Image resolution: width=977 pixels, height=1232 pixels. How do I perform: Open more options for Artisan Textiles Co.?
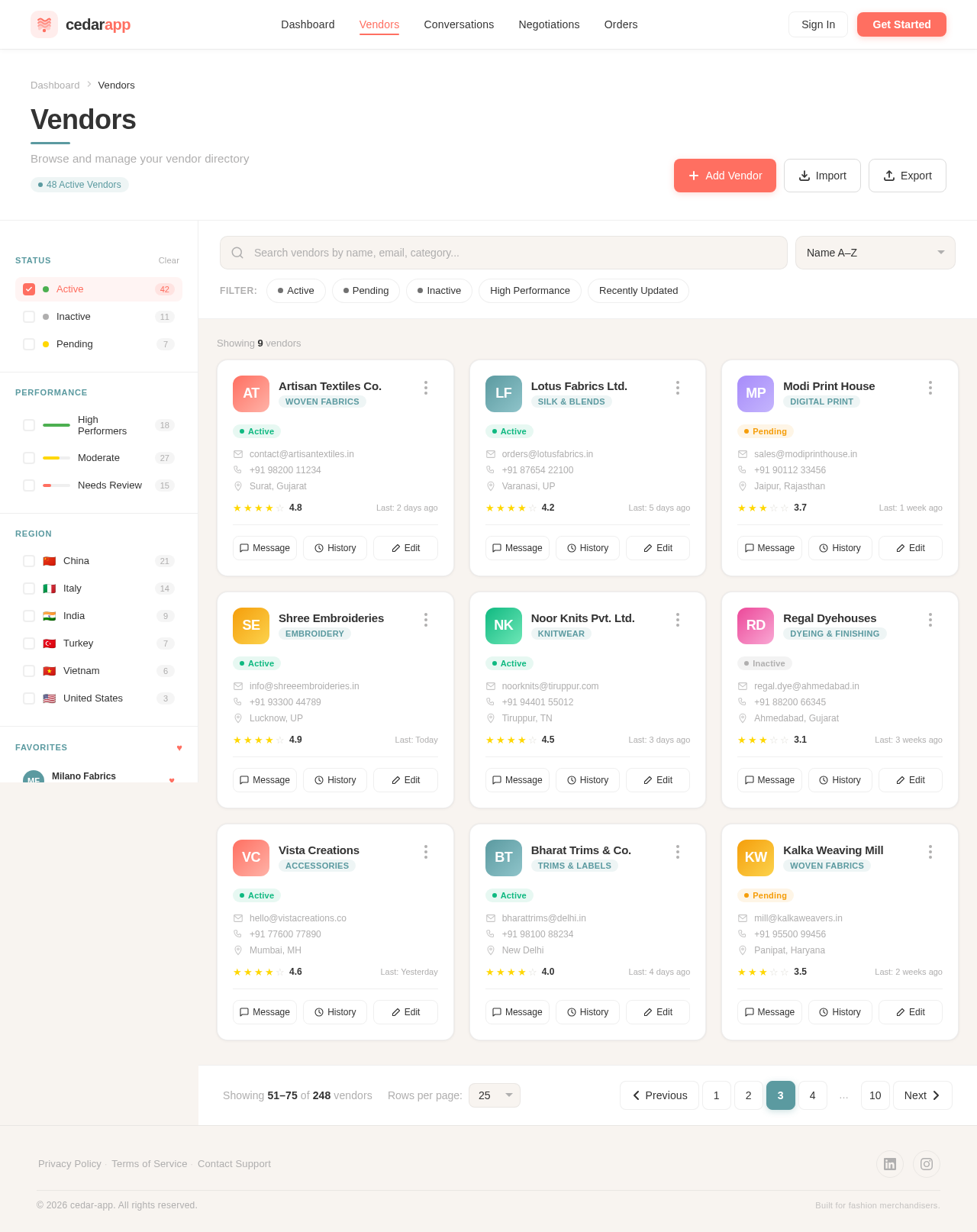tap(426, 388)
